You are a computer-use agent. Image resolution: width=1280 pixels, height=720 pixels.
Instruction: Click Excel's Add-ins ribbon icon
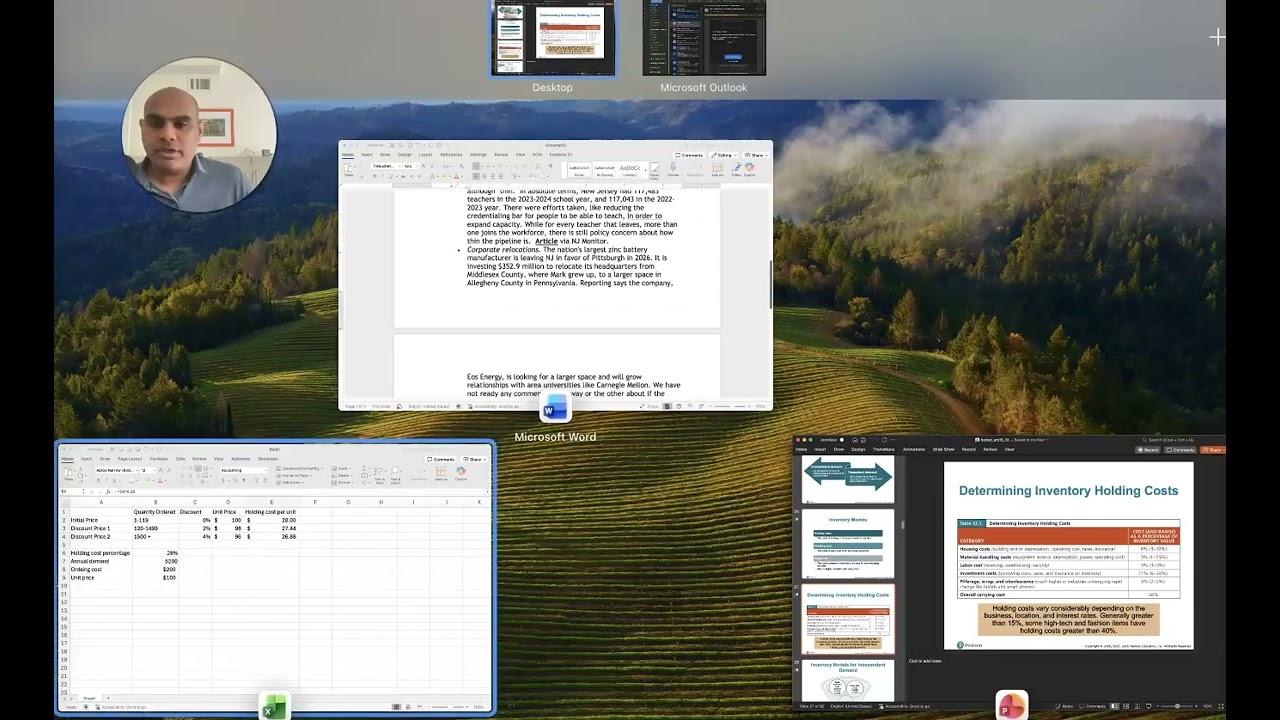(441, 472)
